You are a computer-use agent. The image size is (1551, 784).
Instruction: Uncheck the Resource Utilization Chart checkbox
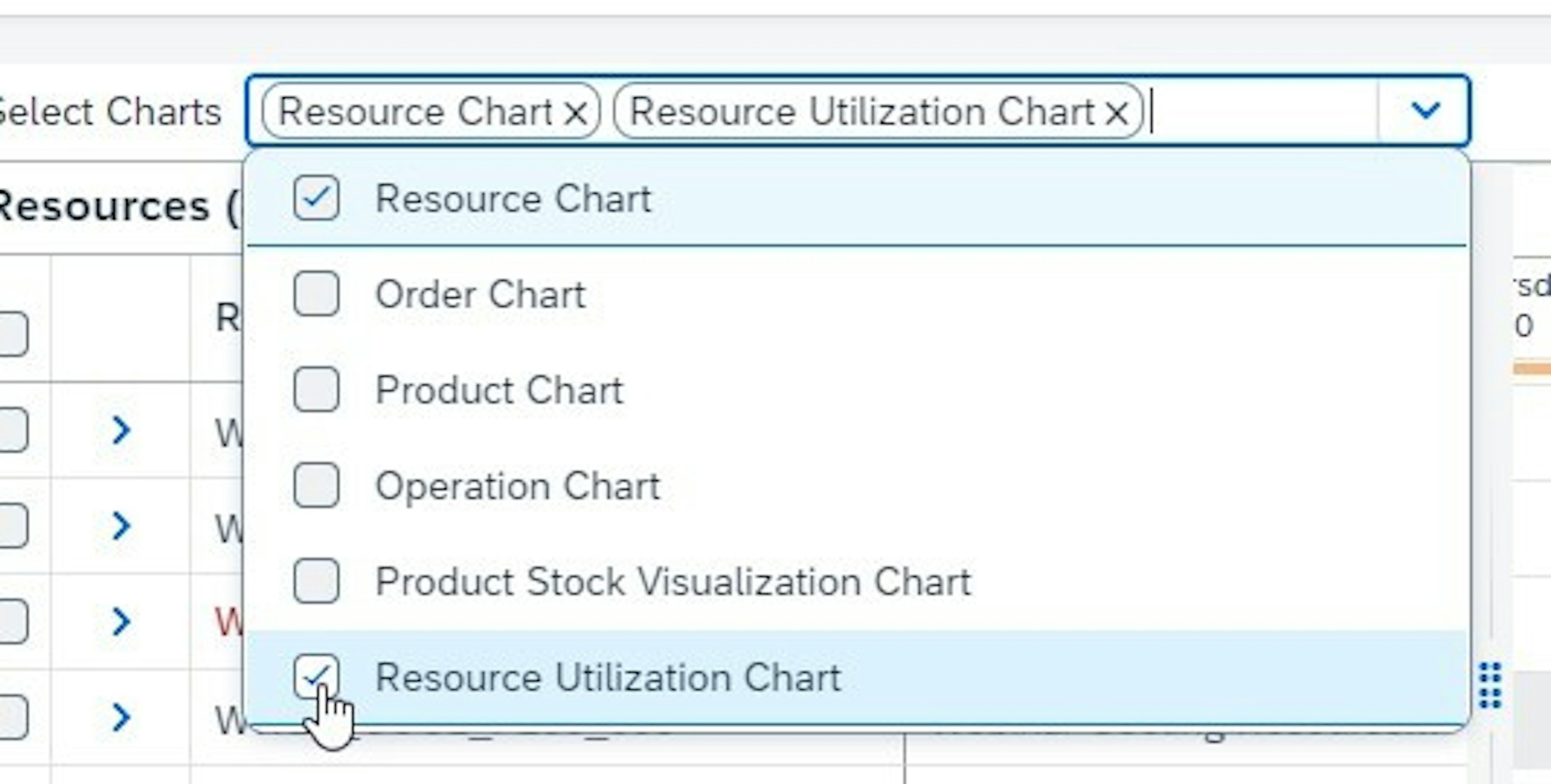[x=316, y=676]
